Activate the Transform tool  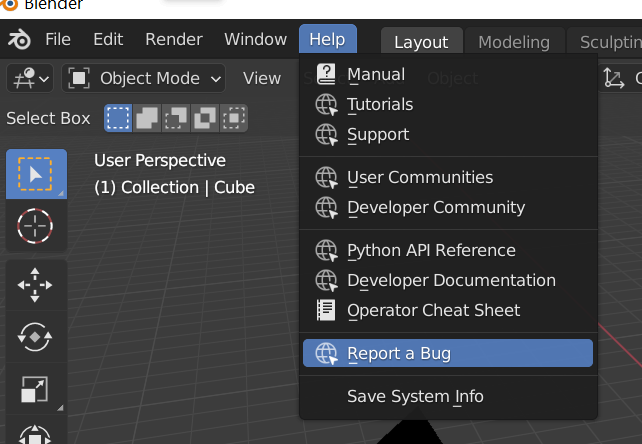click(x=35, y=432)
